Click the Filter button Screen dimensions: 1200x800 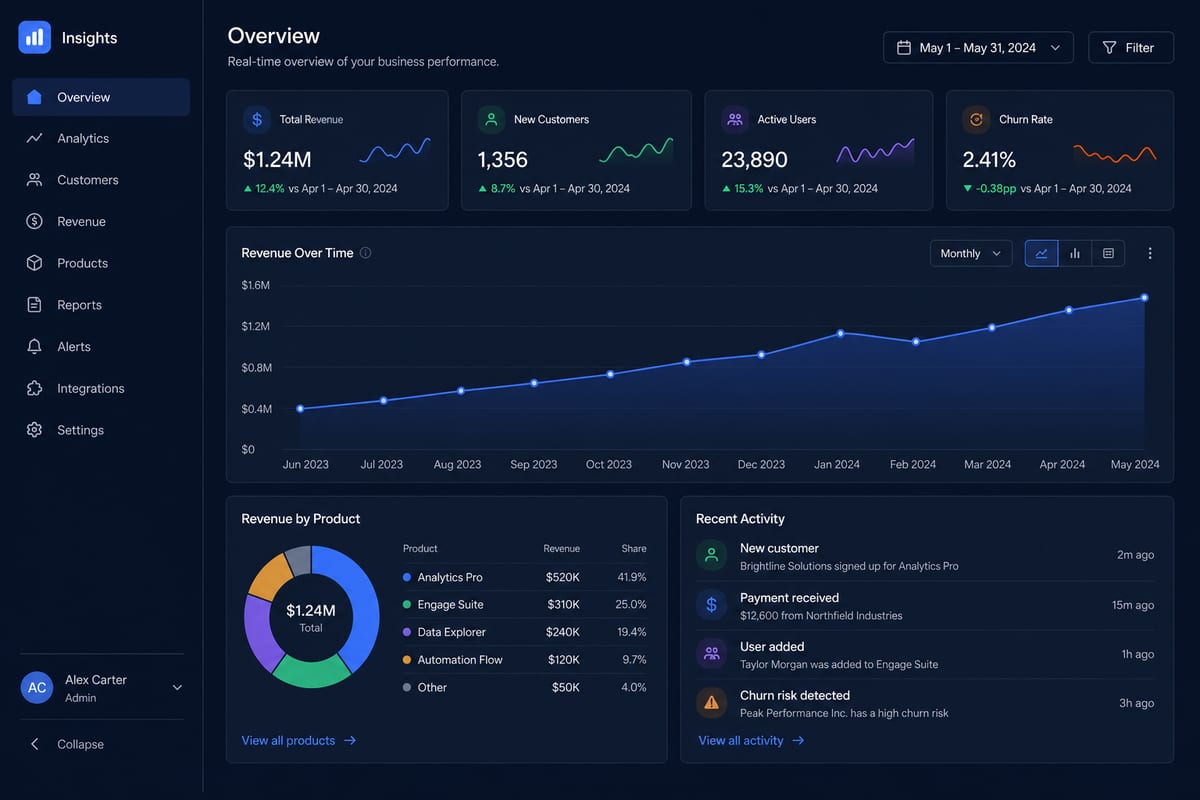click(x=1130, y=47)
